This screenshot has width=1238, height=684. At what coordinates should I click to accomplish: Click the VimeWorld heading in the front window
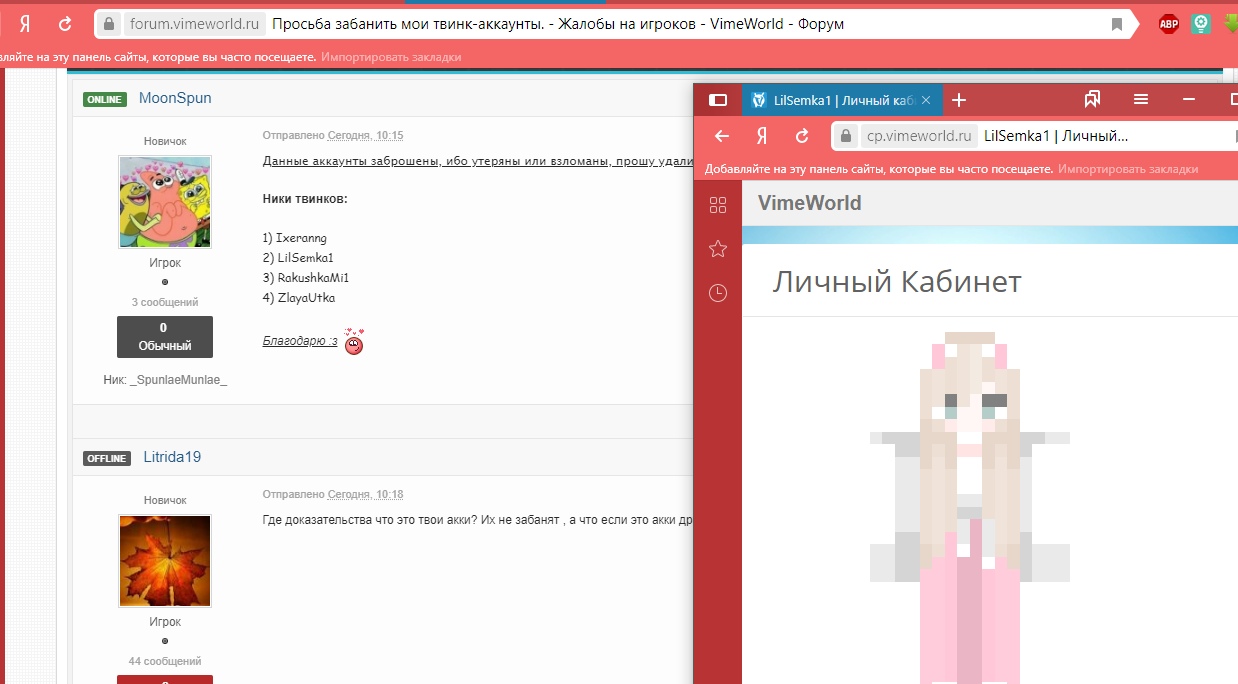(809, 203)
